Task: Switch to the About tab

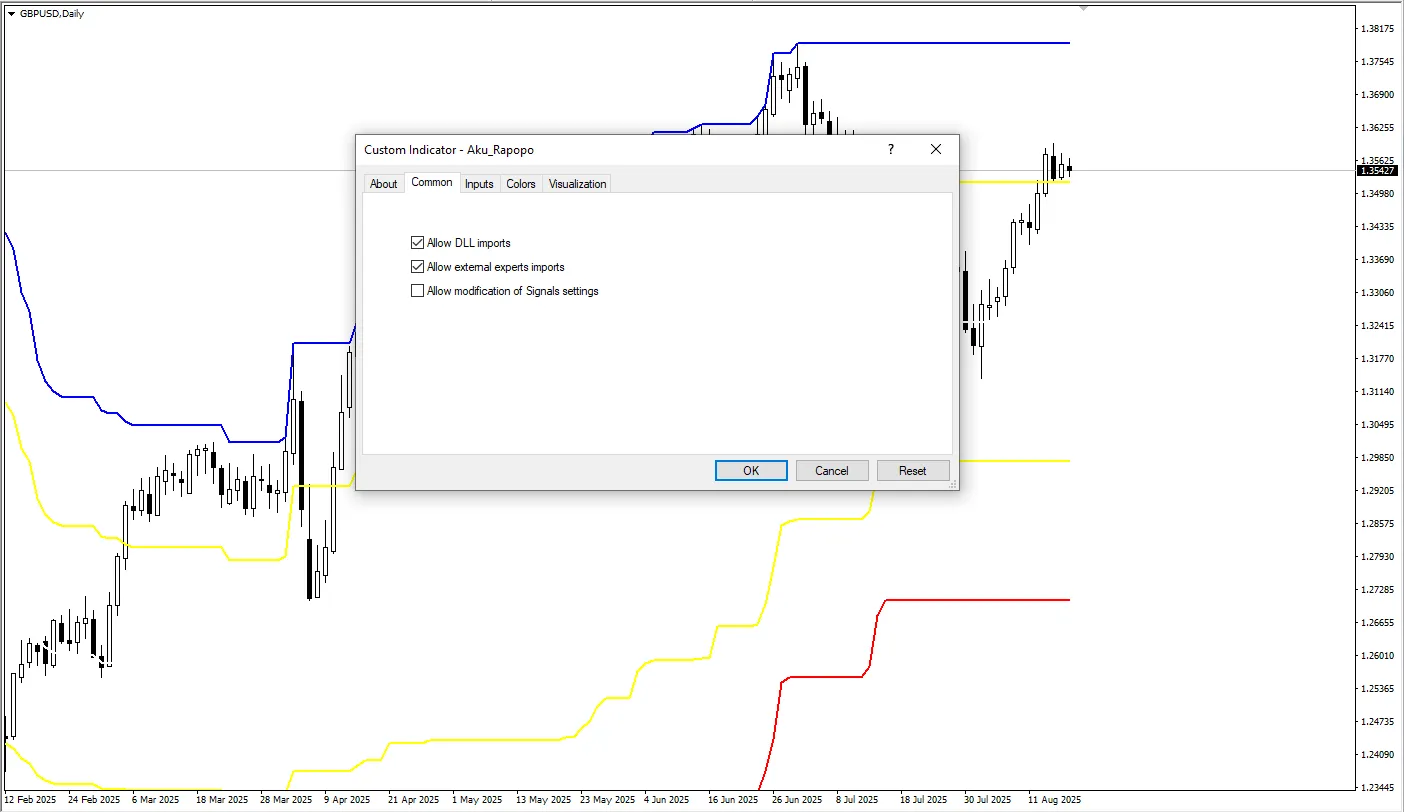Action: (383, 184)
